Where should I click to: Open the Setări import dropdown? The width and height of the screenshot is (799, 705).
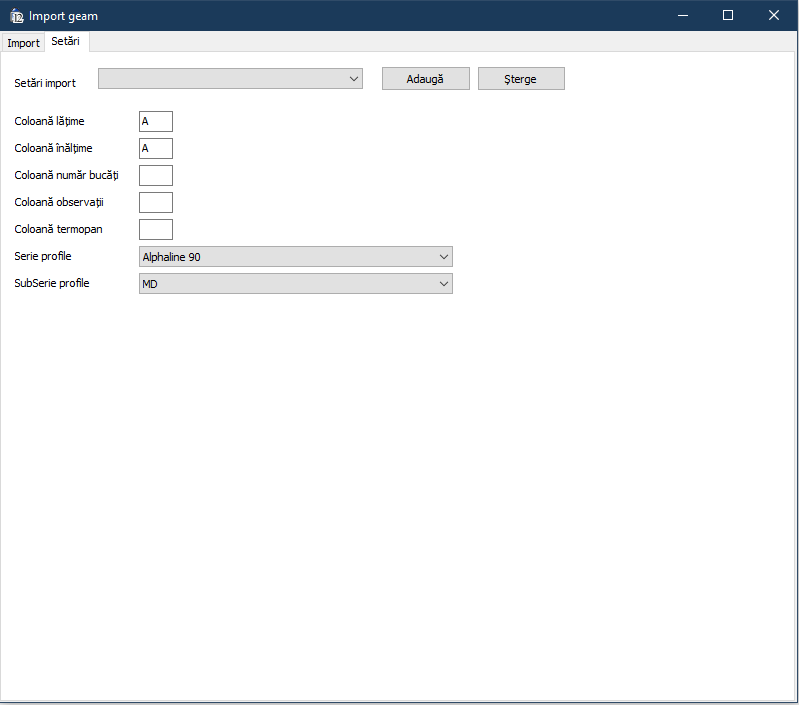click(231, 79)
